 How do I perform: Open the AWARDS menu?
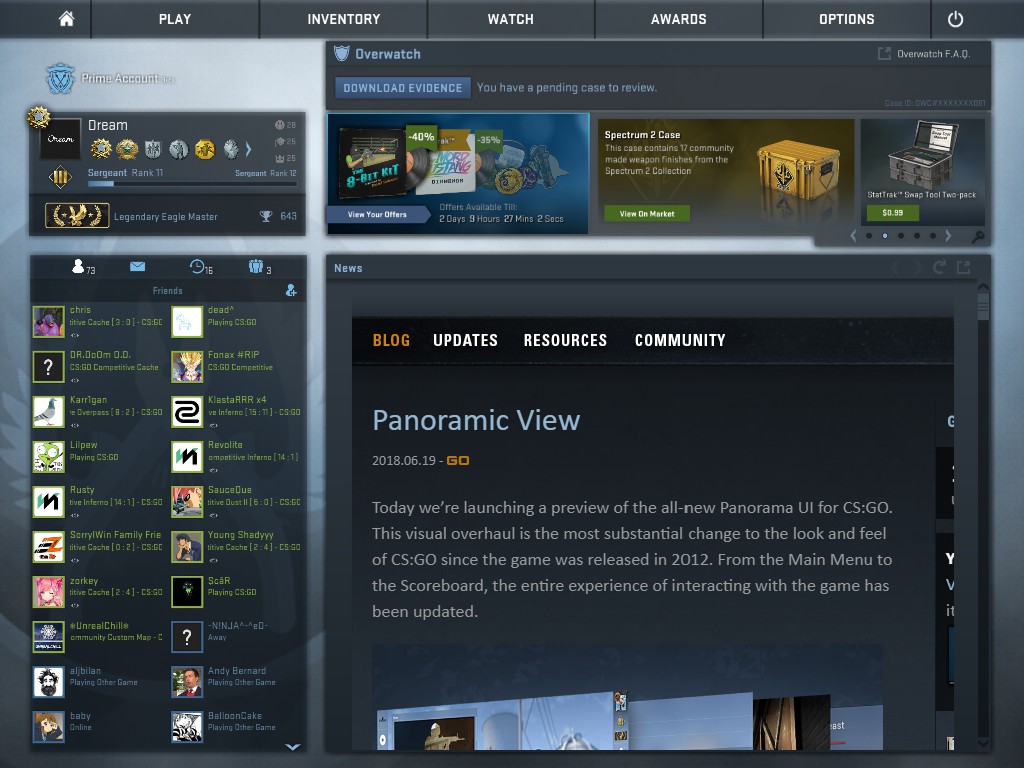point(679,19)
